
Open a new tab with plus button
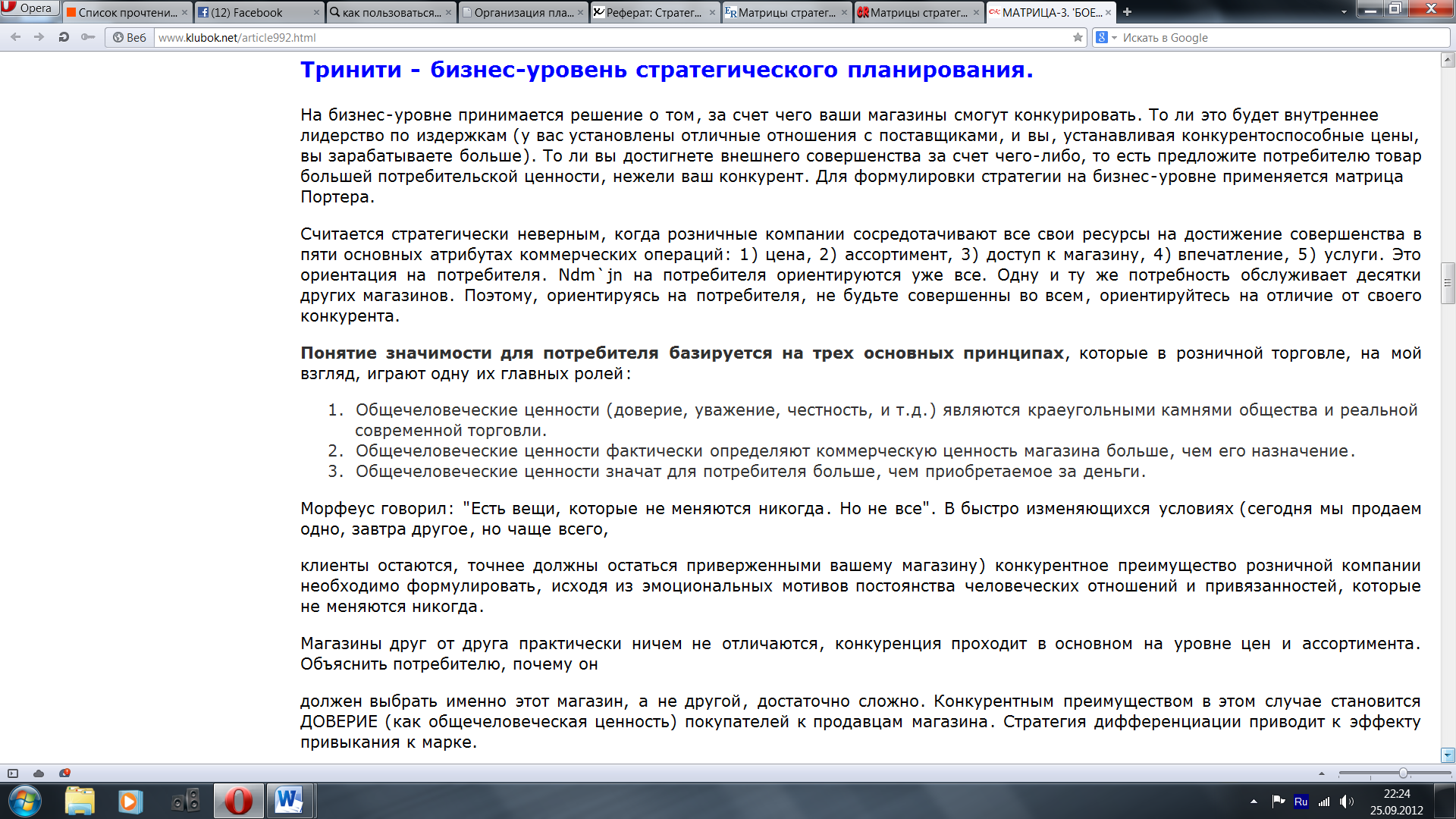[x=1127, y=12]
